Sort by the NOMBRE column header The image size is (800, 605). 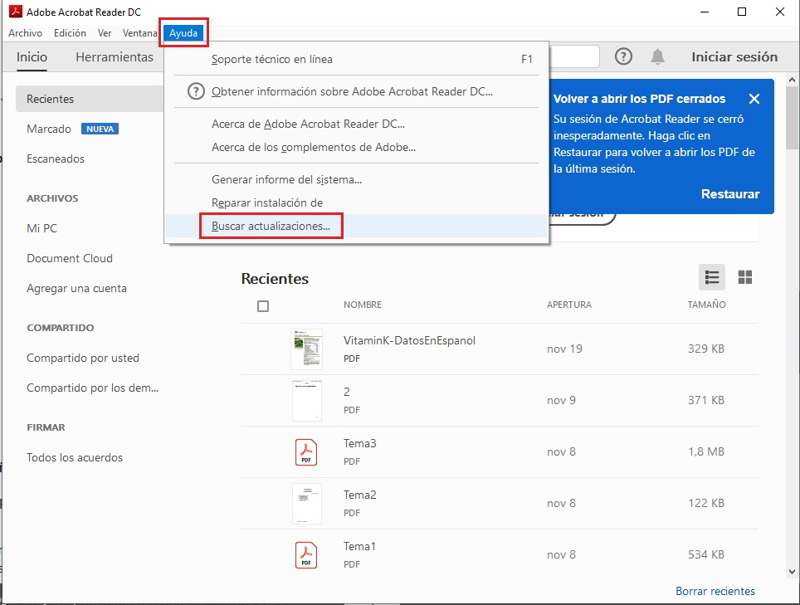[x=362, y=305]
